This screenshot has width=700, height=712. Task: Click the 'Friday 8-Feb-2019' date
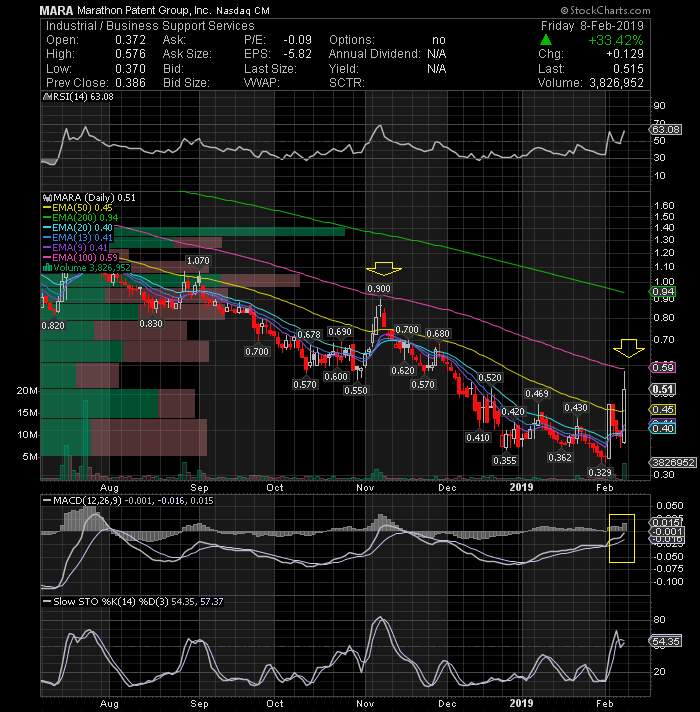point(592,26)
